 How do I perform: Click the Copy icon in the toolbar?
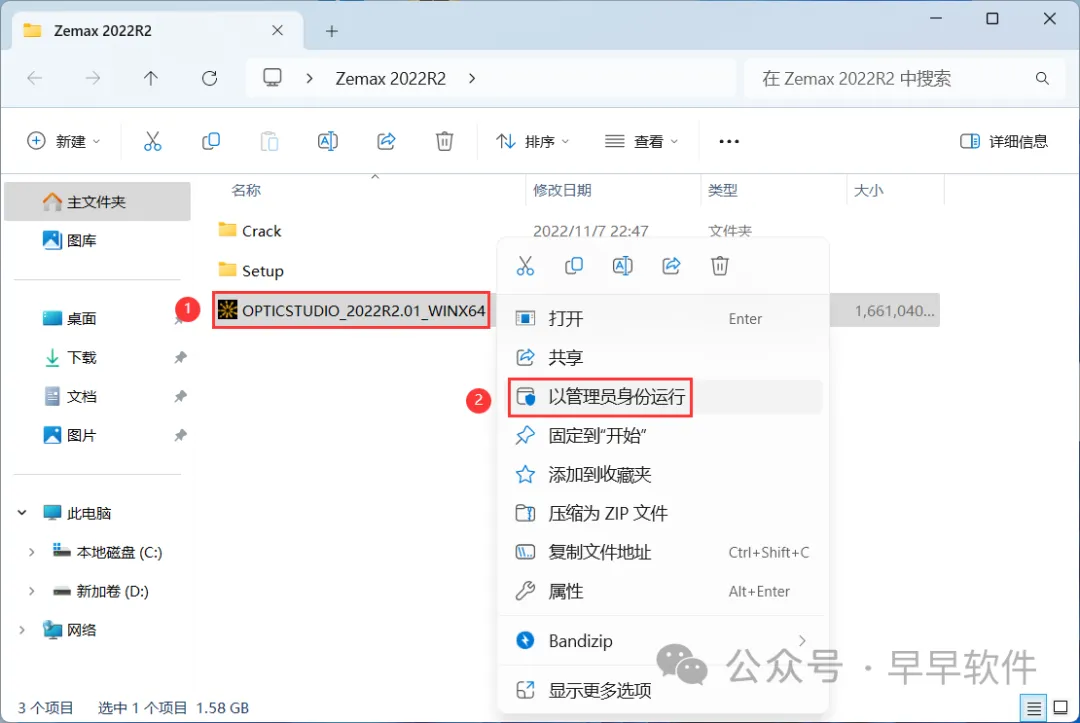211,141
